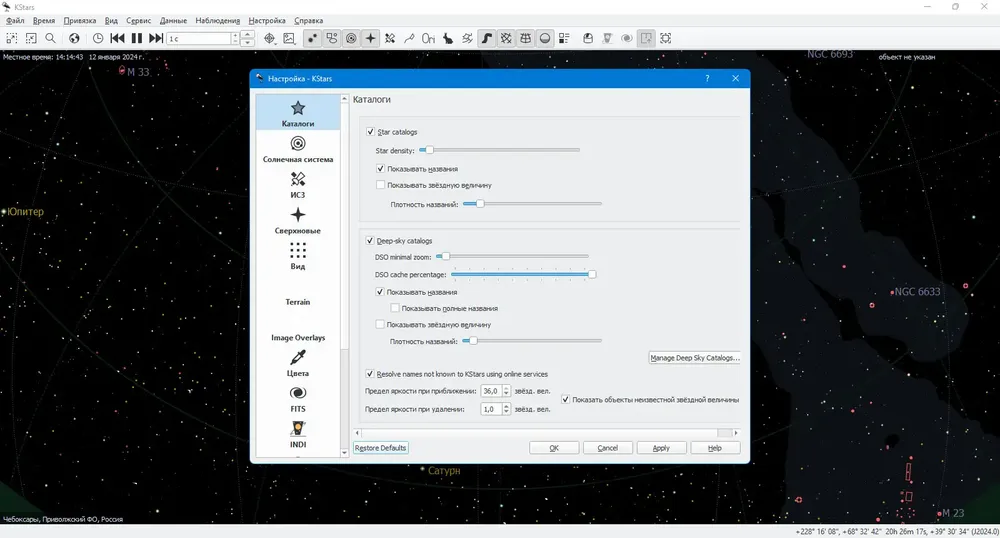Pause the simulation clock
This screenshot has height=538, width=1000.
tap(136, 38)
